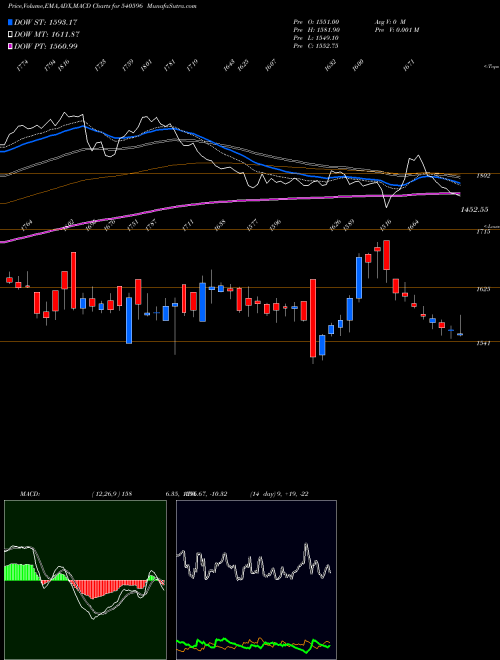Click the 1541 price axis label
This screenshot has width=500, height=660.
[x=483, y=343]
